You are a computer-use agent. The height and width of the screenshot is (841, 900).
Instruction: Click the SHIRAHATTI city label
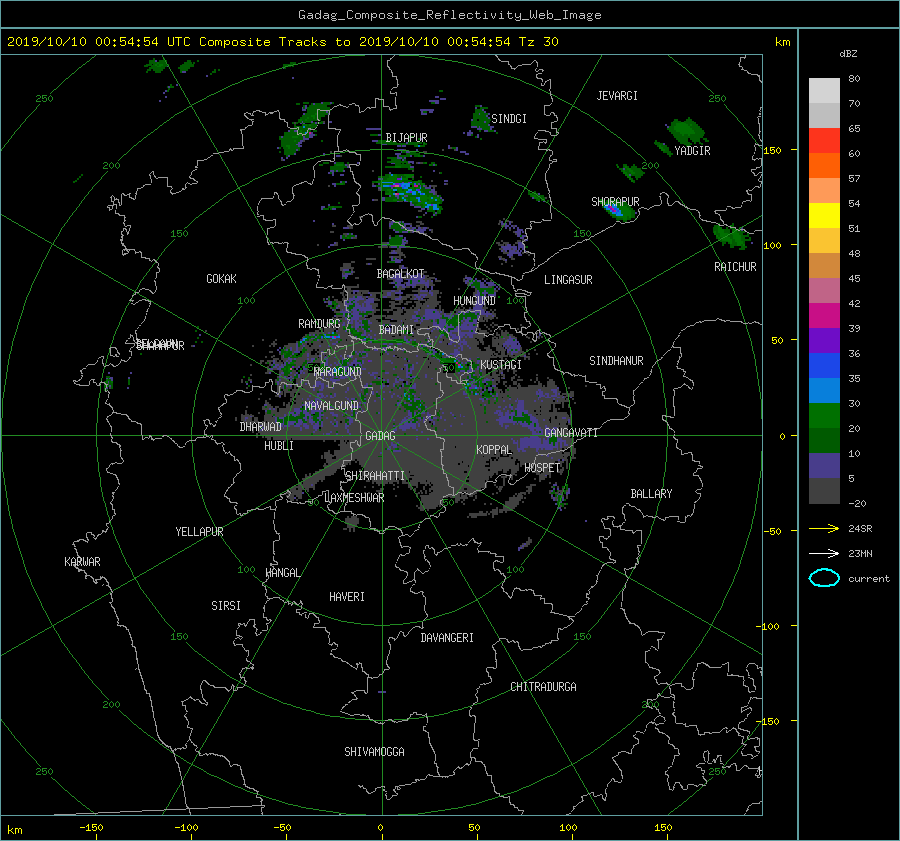(x=375, y=475)
